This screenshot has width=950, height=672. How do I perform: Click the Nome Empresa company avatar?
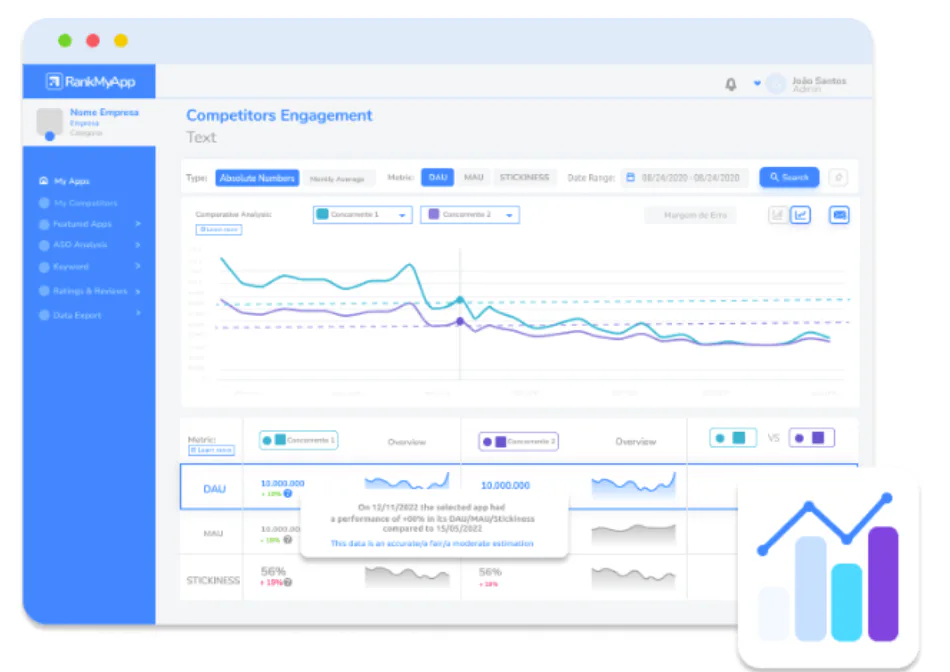(x=49, y=121)
